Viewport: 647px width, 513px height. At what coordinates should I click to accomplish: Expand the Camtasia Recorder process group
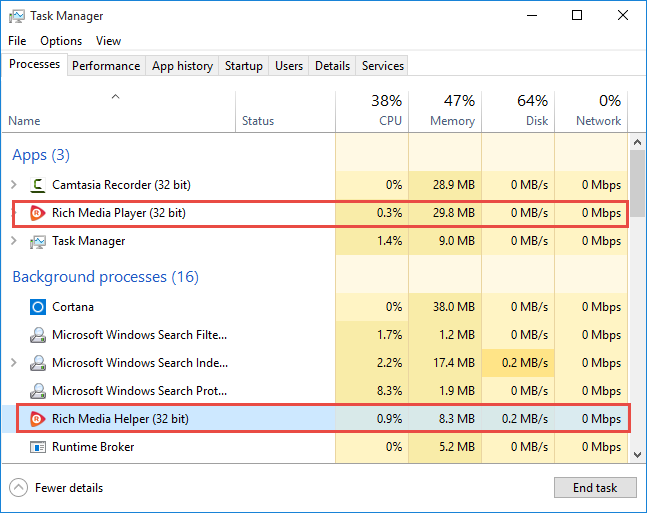14,185
